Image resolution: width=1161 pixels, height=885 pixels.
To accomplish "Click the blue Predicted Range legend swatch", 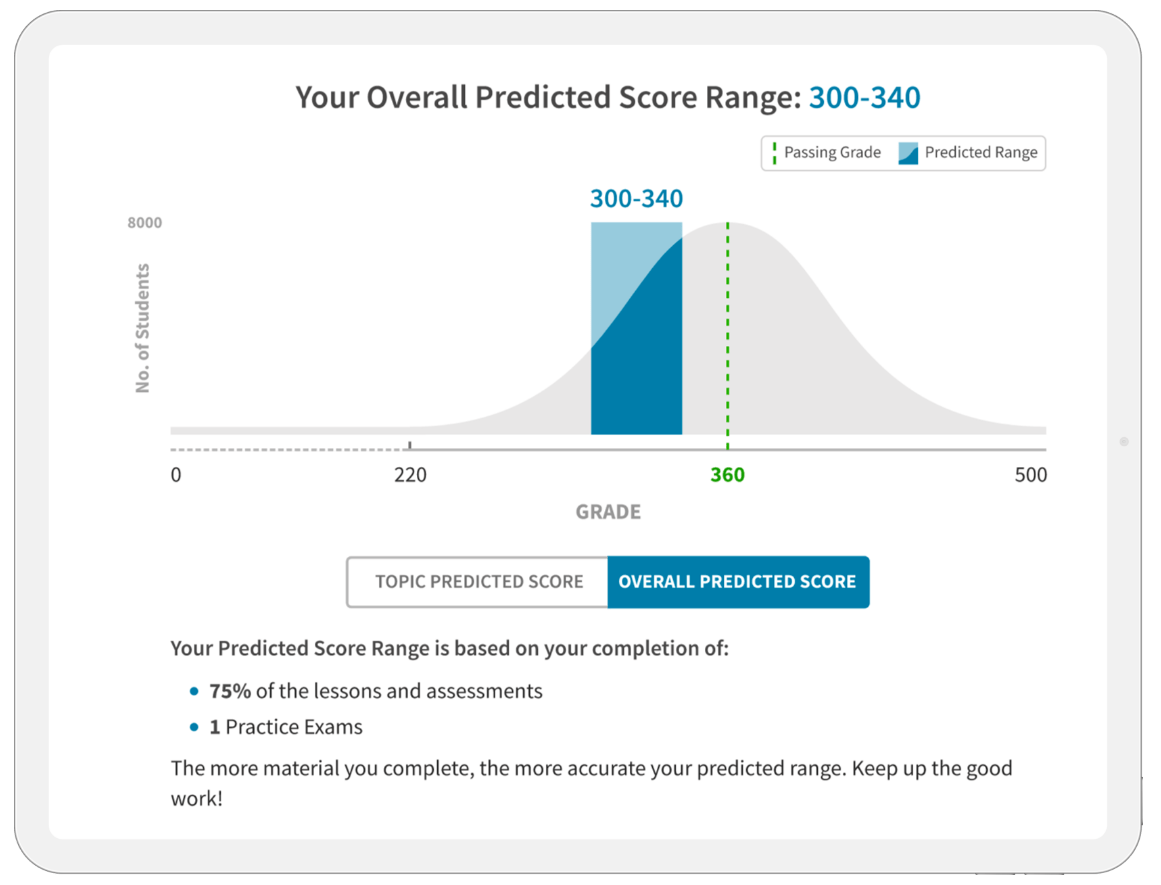I will 908,153.
